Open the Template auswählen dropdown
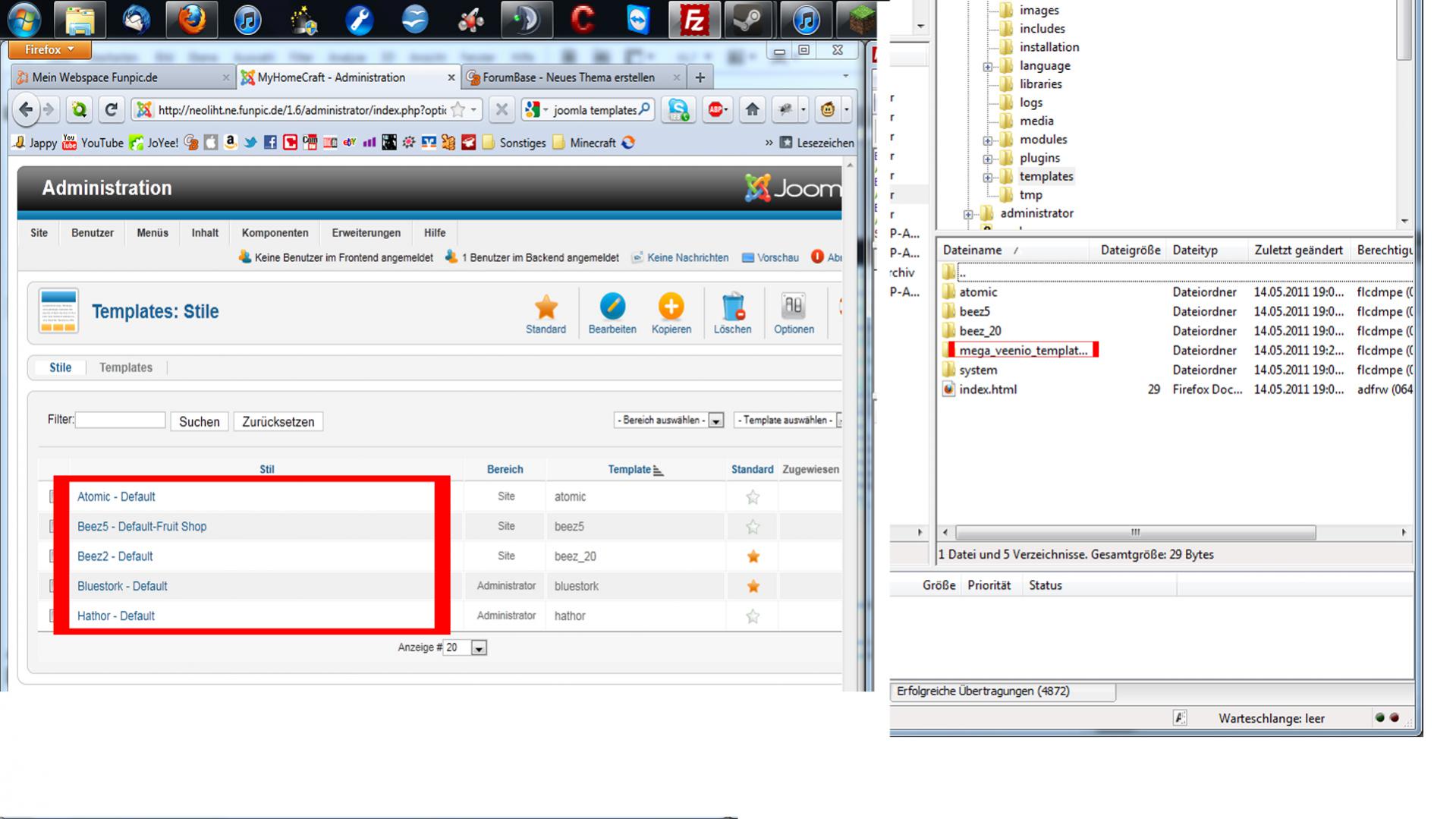 (788, 421)
